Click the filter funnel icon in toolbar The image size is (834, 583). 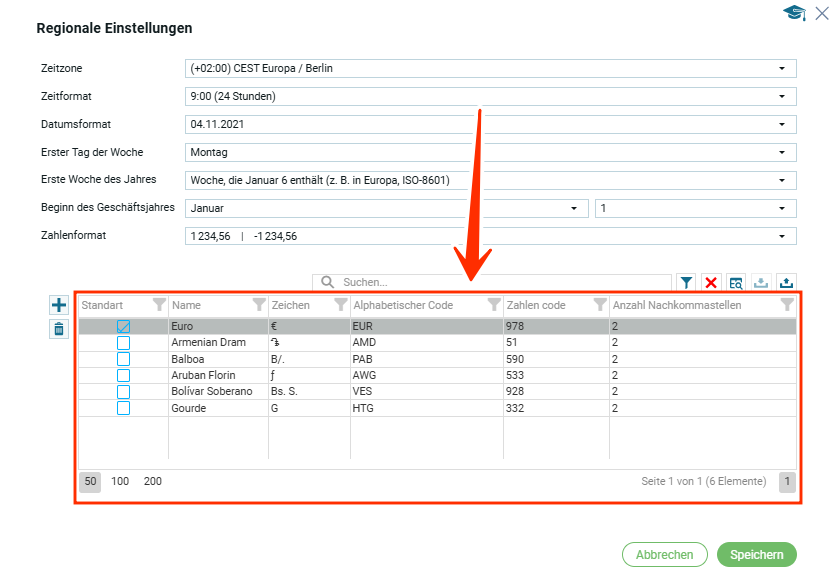pos(687,283)
